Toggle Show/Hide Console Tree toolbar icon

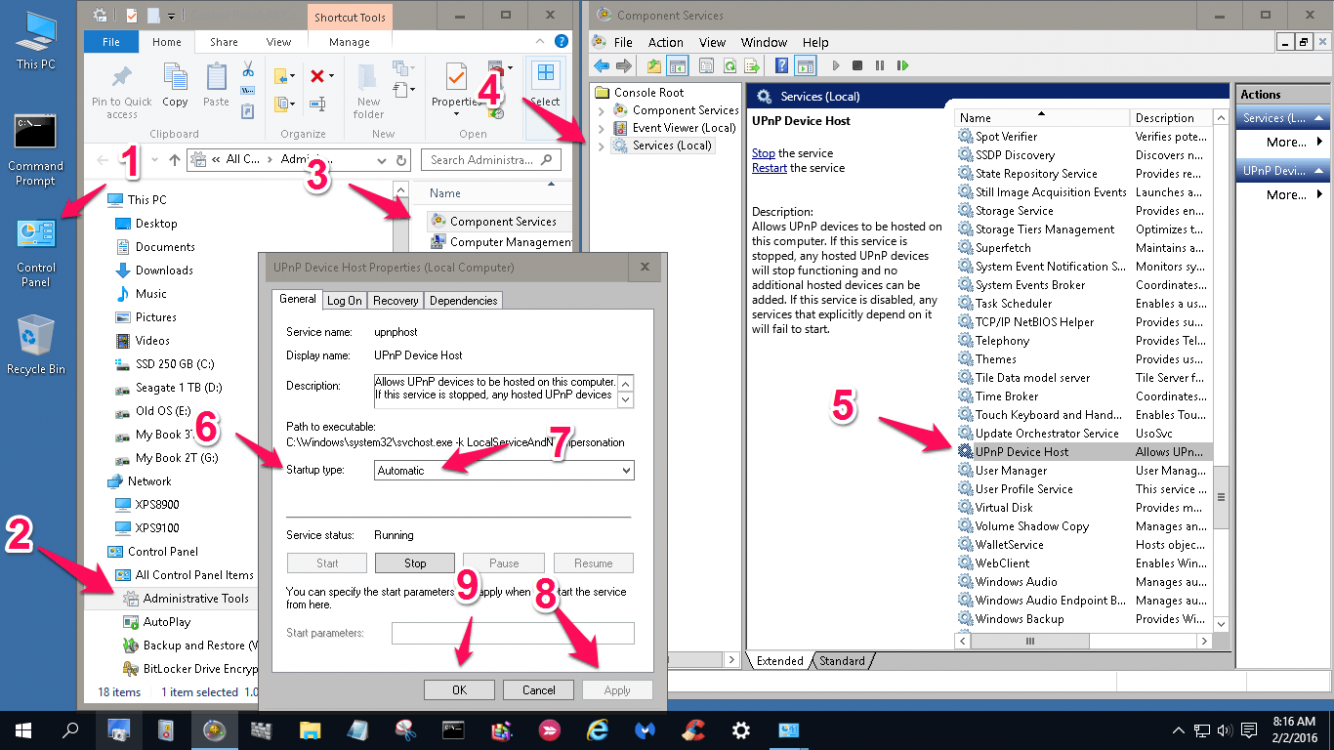[678, 66]
